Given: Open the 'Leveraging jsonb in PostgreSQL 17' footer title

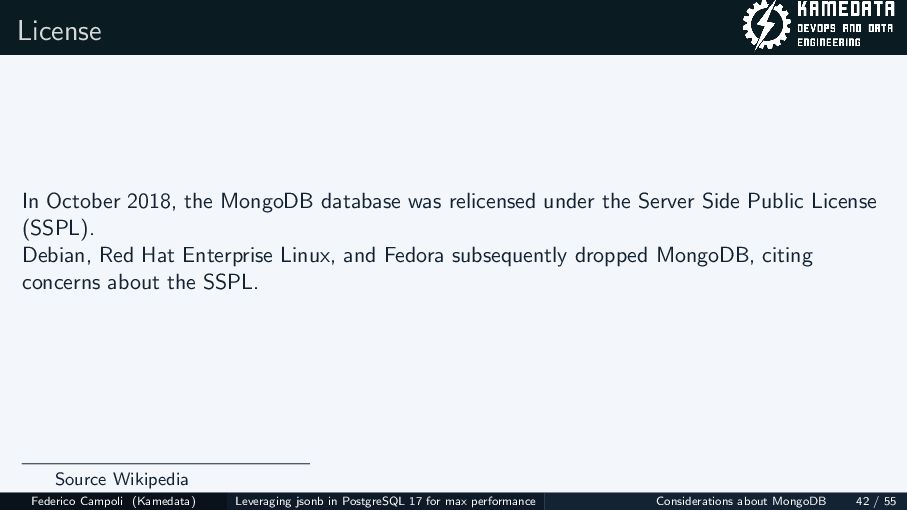Looking at the screenshot, I should click(385, 501).
